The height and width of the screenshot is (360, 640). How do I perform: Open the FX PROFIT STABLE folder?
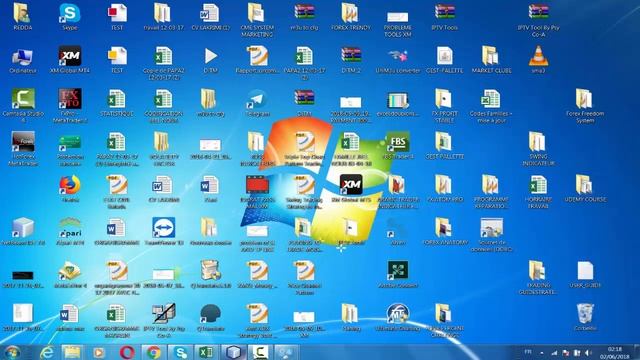444,106
